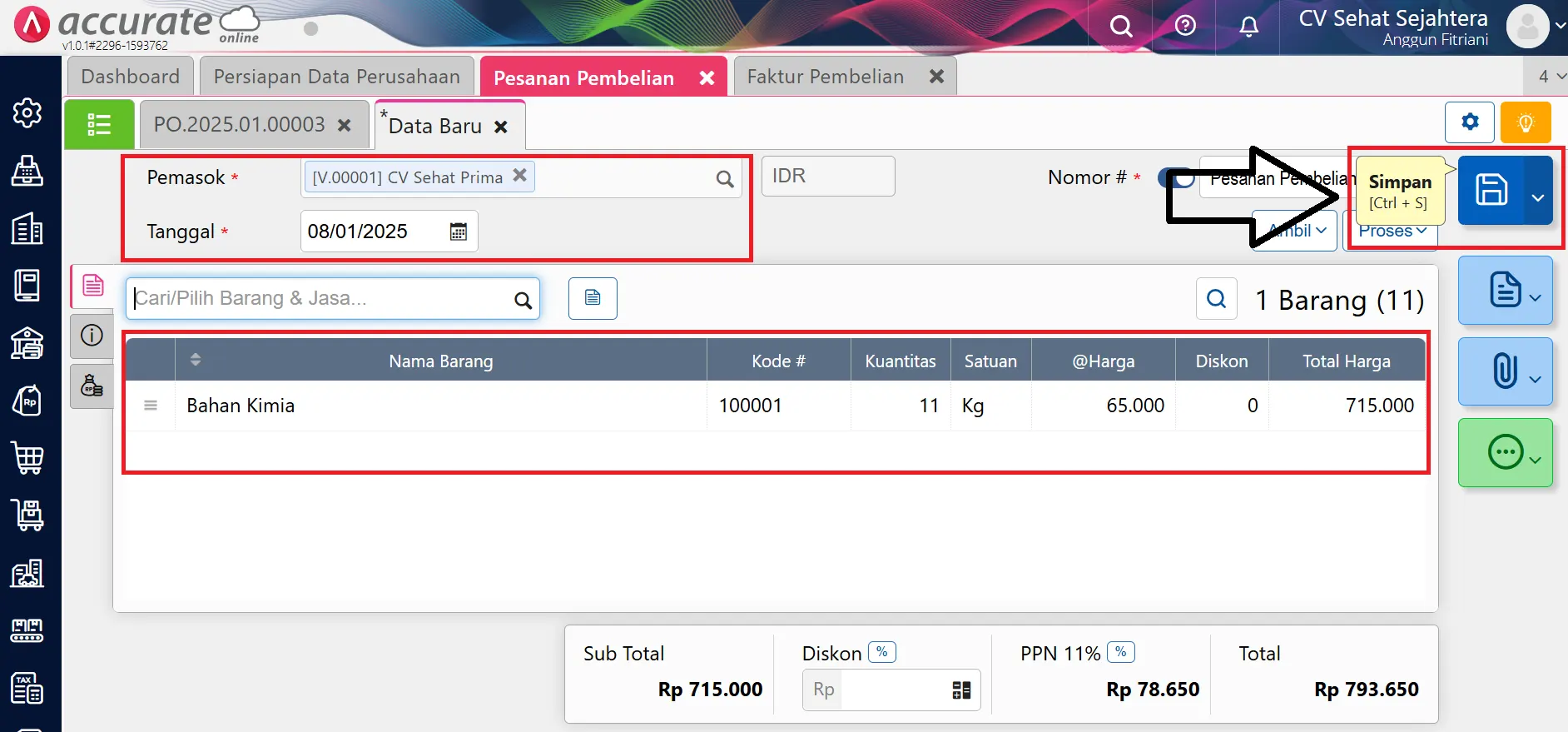Toggle the Nomor automatic numbering switch
Screen dimensions: 1568x732
click(1177, 178)
